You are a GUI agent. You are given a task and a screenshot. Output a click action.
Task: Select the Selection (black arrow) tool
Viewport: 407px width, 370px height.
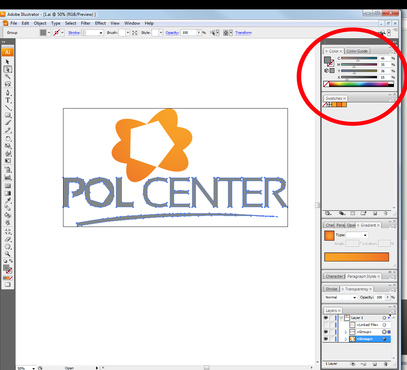(7, 62)
